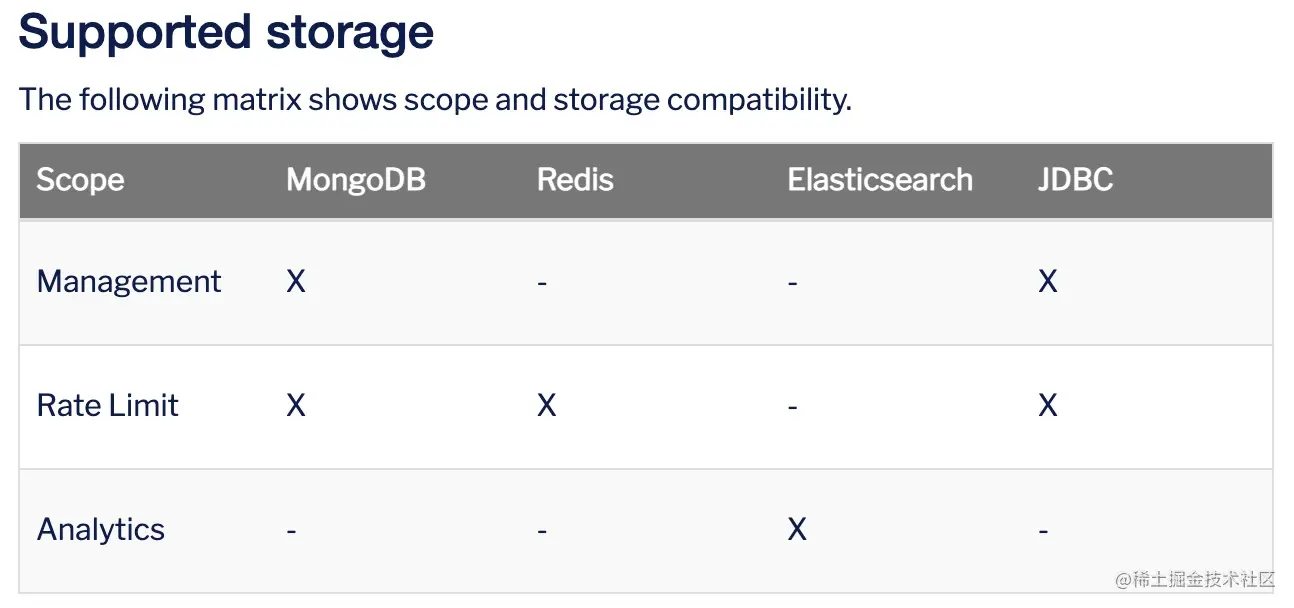This screenshot has width=1294, height=608.
Task: Select the Analytics row label
Action: [x=101, y=530]
